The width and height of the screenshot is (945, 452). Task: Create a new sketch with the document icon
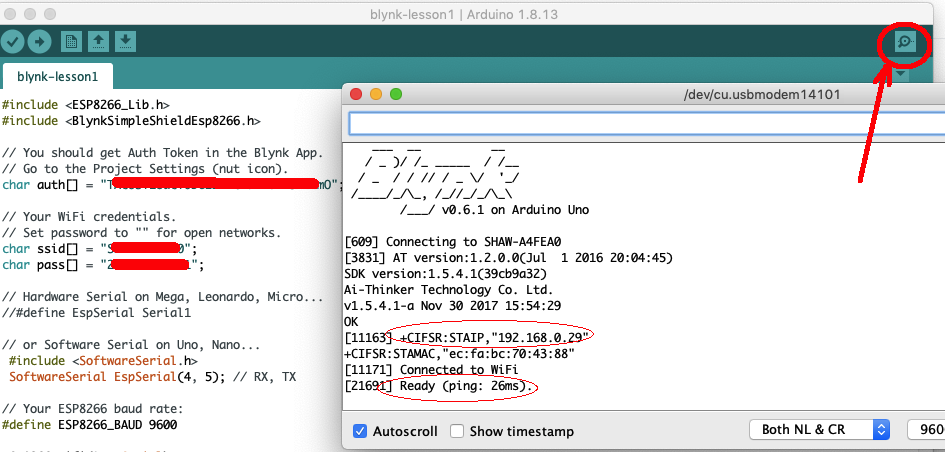tap(72, 42)
